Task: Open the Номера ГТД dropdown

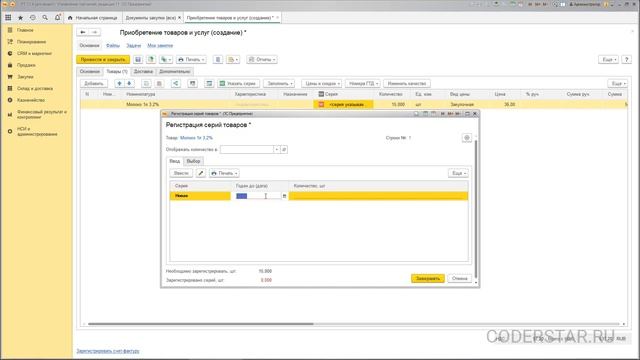Action: click(363, 83)
